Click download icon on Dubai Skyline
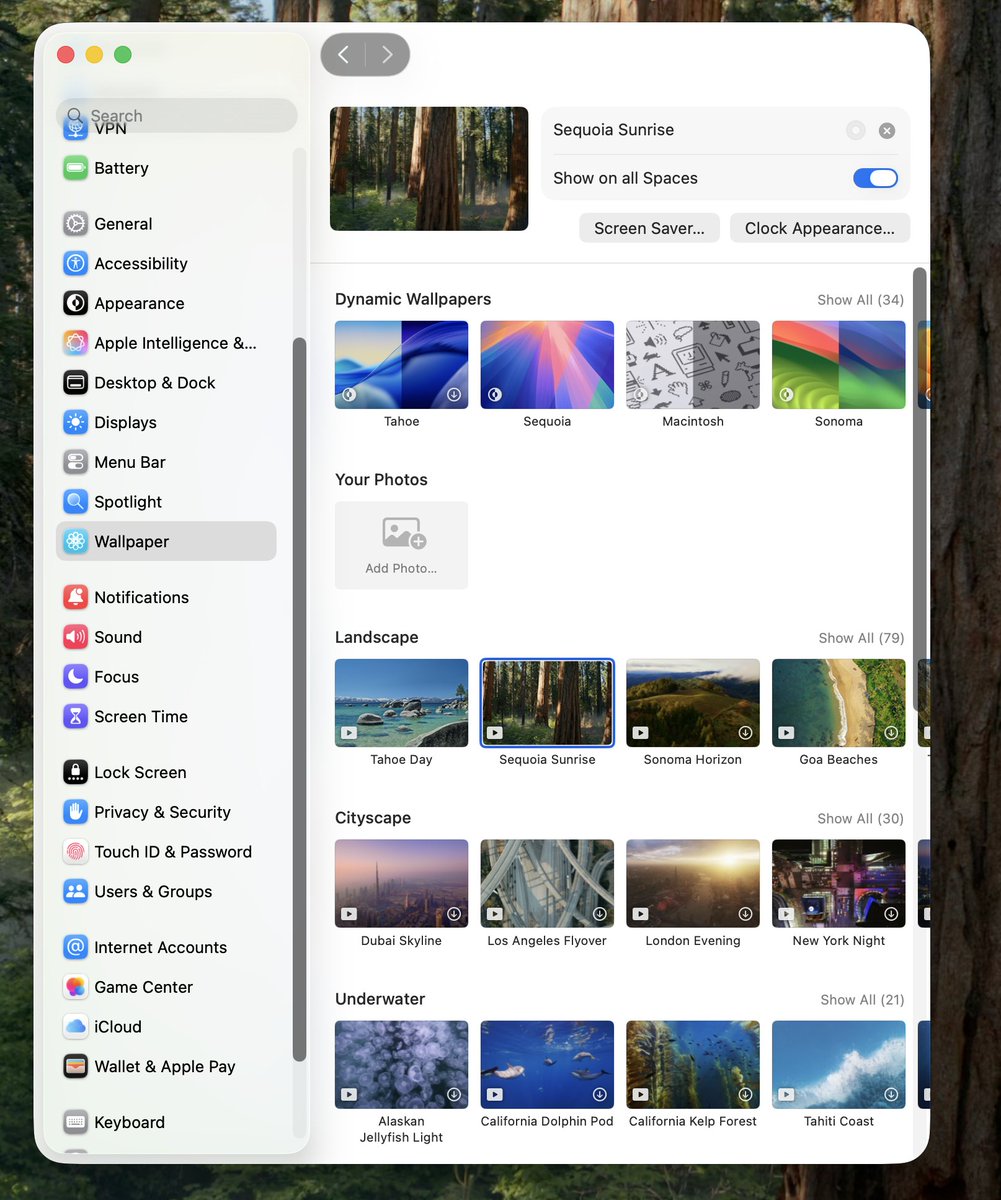This screenshot has height=1200, width=1001. pos(454,914)
